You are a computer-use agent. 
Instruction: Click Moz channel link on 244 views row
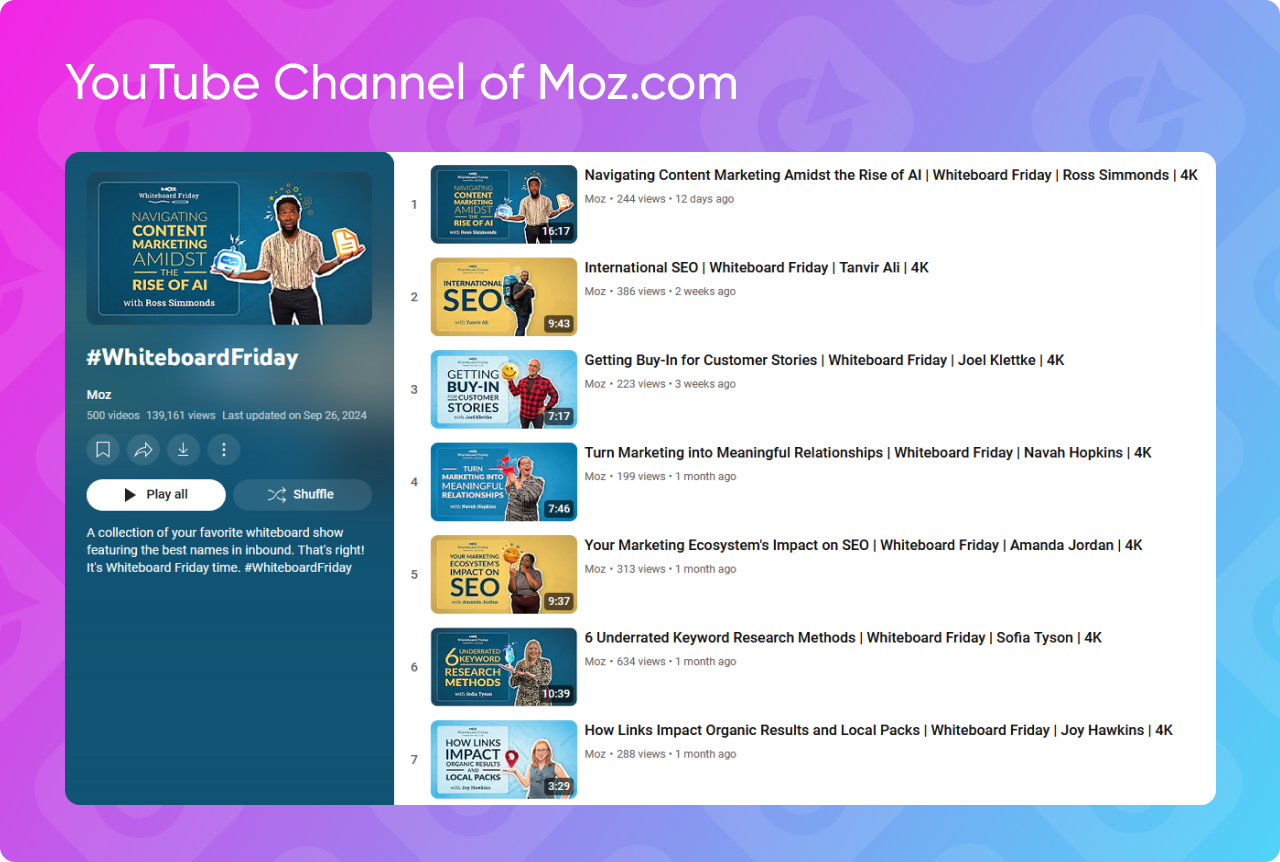[595, 199]
